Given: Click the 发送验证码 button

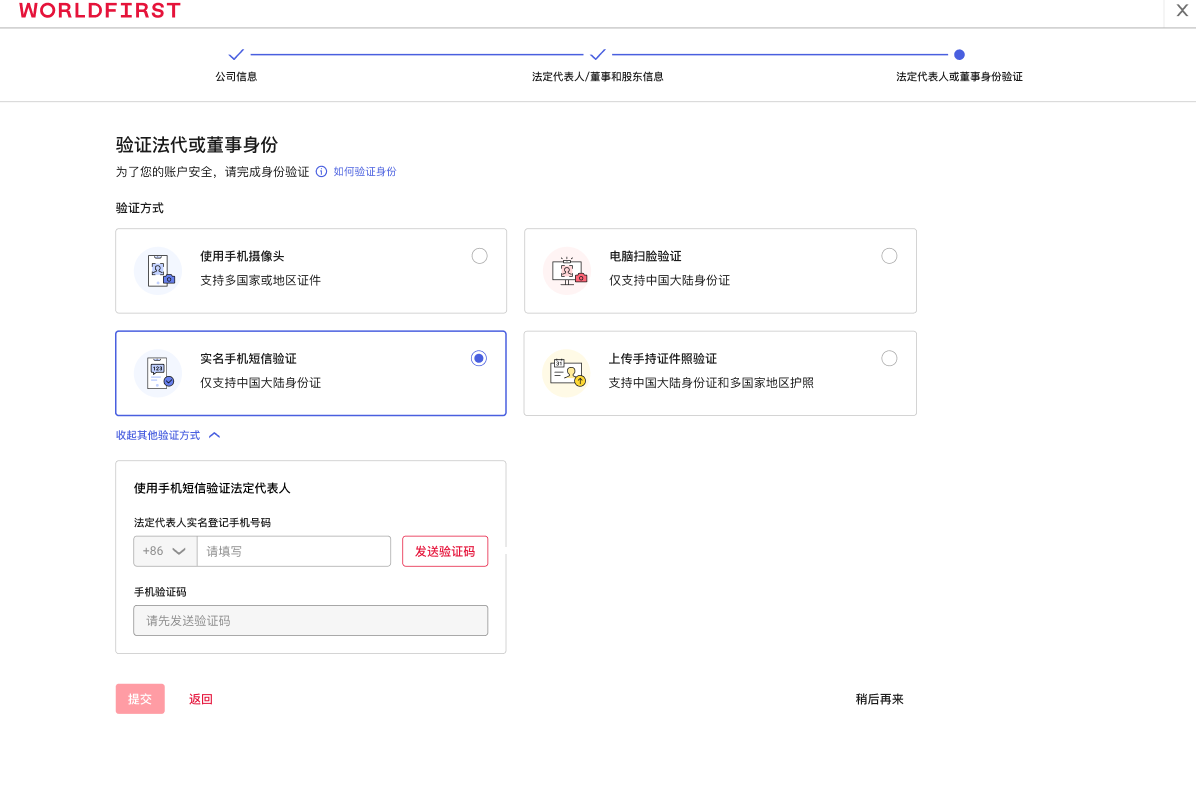Looking at the screenshot, I should point(445,551).
